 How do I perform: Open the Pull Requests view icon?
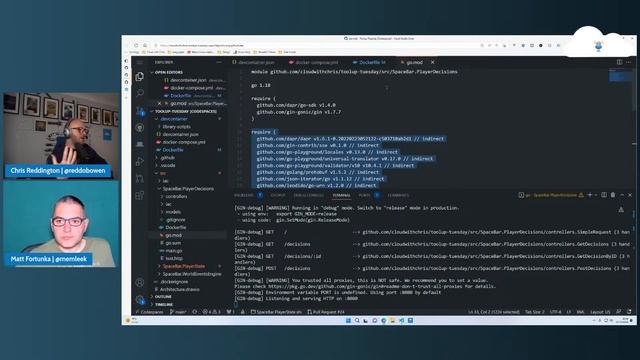[140, 178]
